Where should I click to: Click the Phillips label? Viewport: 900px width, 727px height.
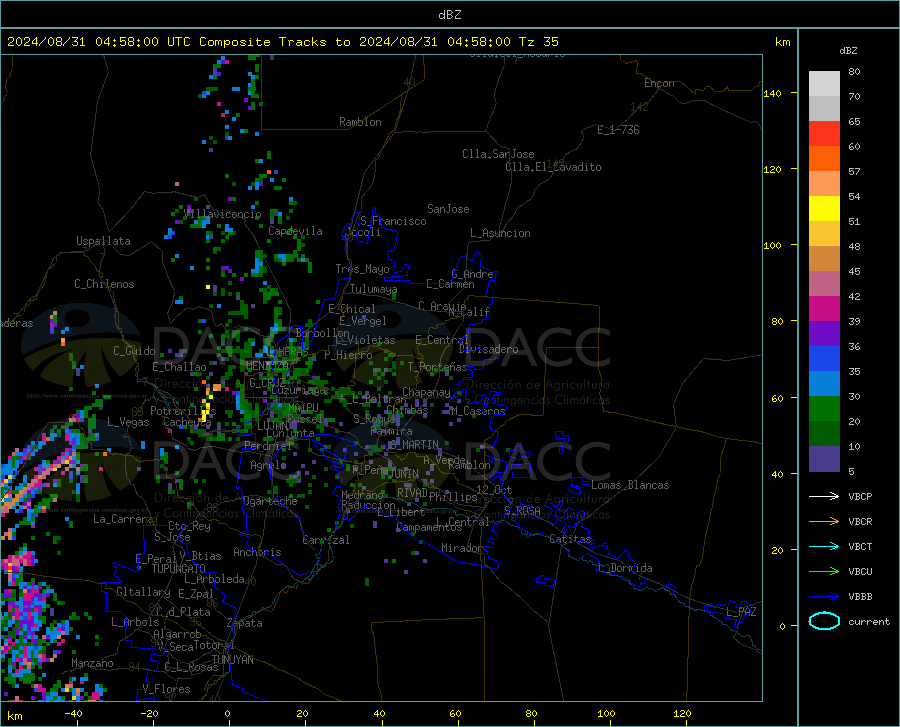coord(453,497)
